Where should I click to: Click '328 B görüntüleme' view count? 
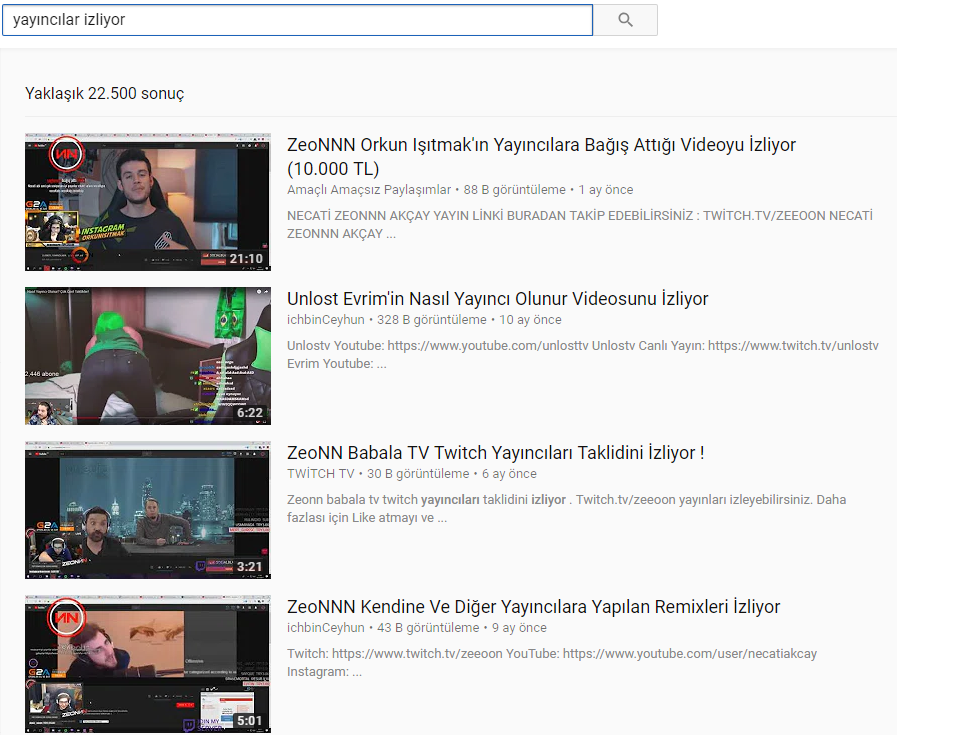point(432,320)
